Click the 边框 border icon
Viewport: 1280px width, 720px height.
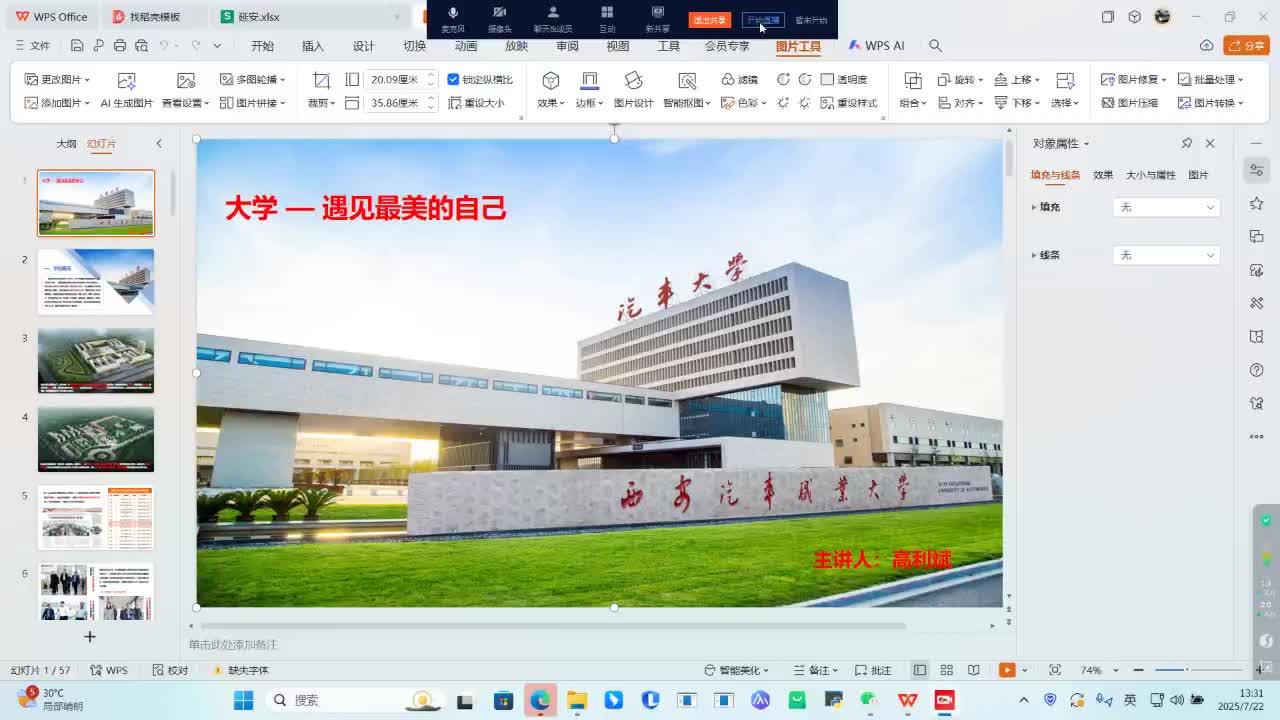[x=589, y=80]
